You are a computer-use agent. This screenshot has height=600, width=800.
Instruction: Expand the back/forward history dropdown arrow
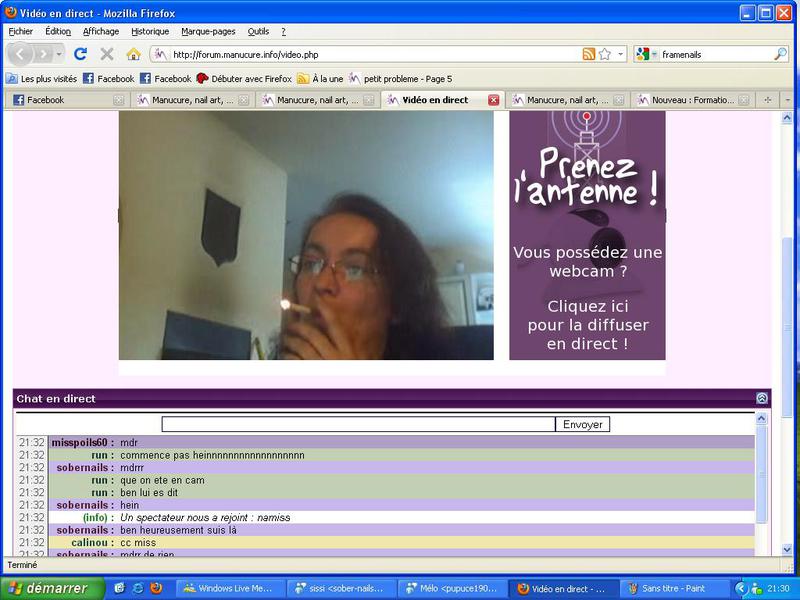[x=61, y=54]
